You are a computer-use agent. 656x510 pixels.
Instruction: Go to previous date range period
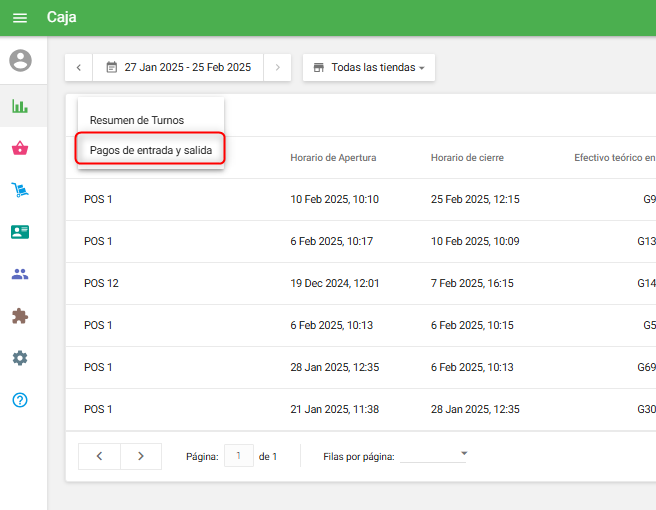79,68
